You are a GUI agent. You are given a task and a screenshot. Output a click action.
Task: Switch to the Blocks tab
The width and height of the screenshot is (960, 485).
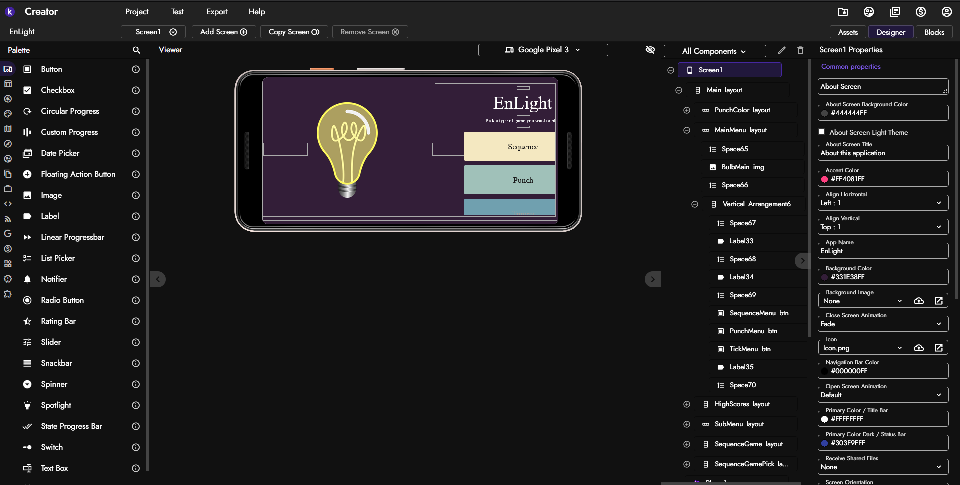933,32
